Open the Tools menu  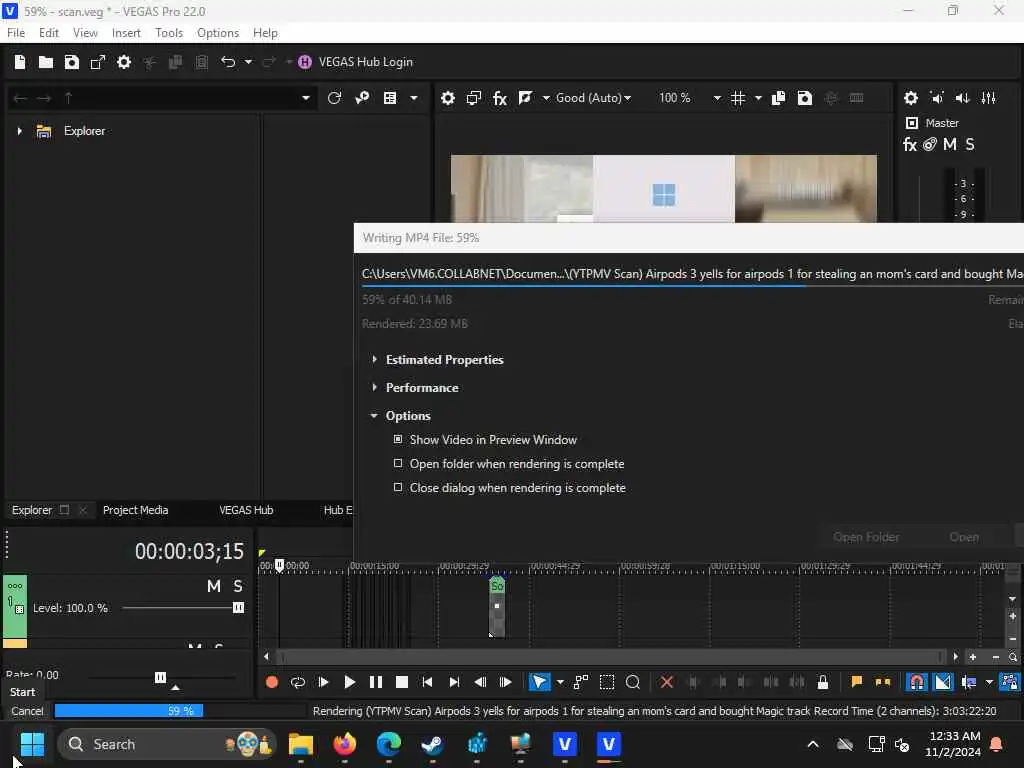tap(169, 33)
